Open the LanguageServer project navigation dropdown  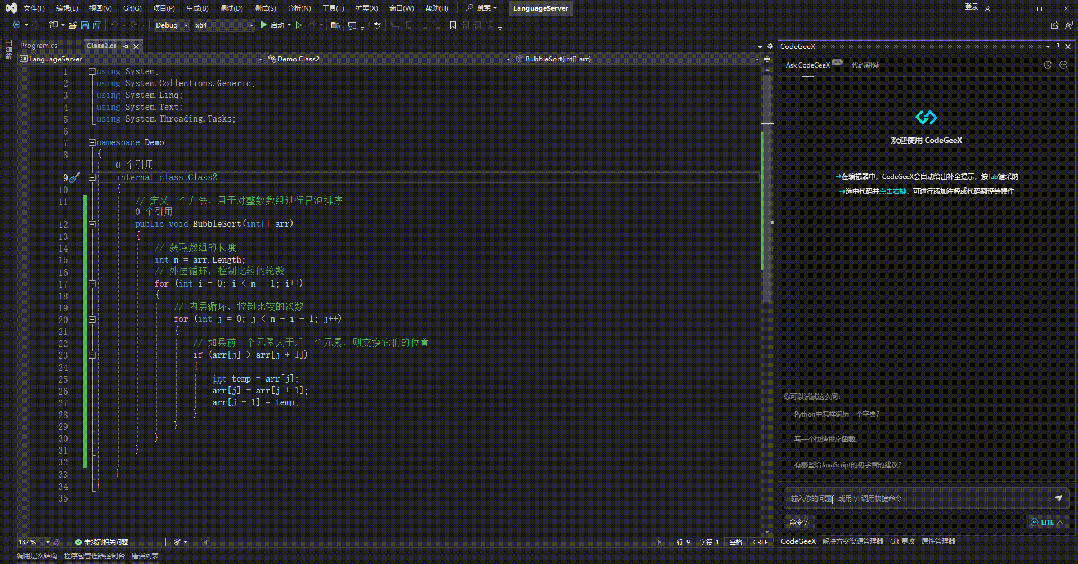141,59
